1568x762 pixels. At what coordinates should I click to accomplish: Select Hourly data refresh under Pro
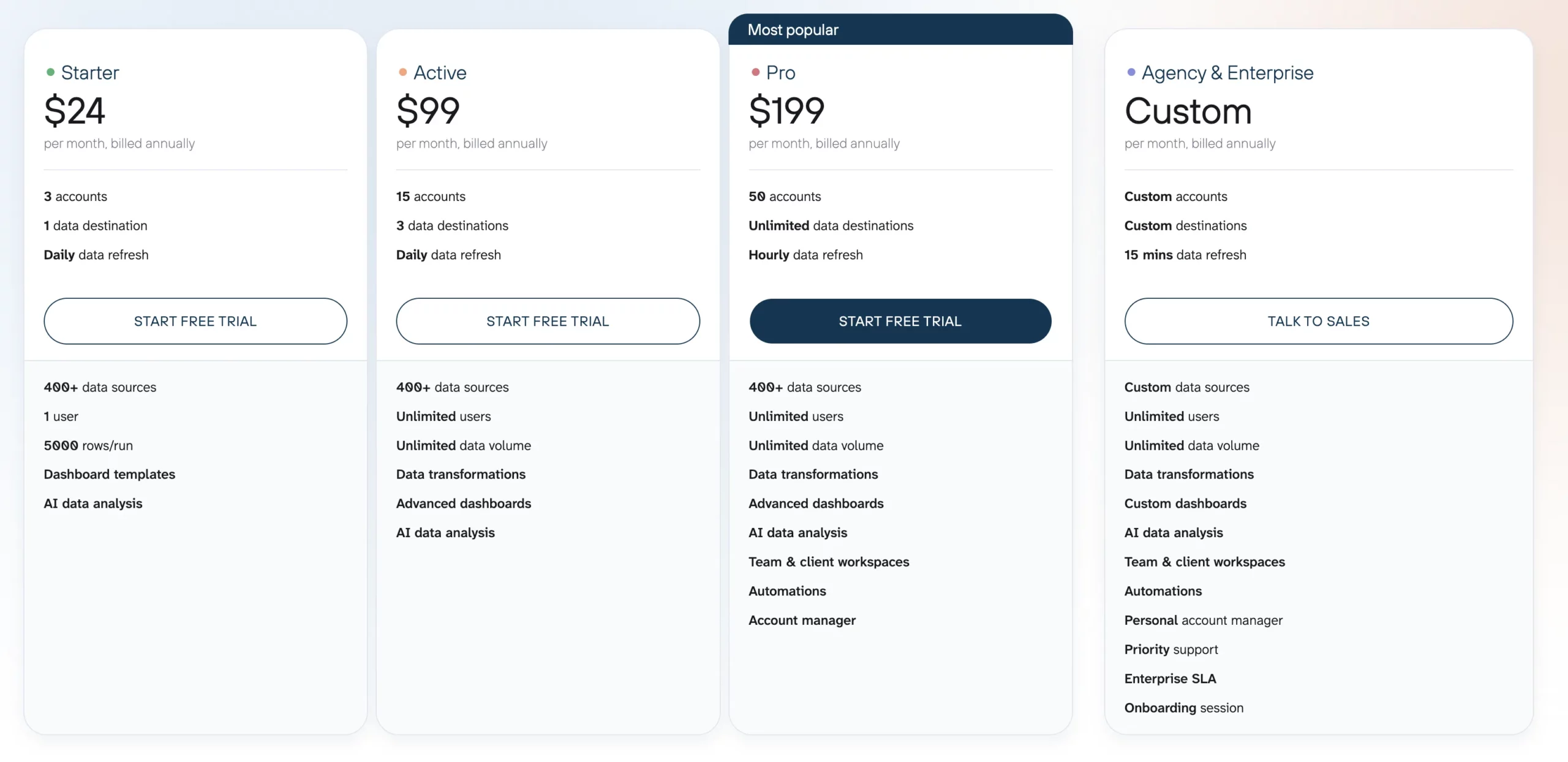pyautogui.click(x=805, y=255)
